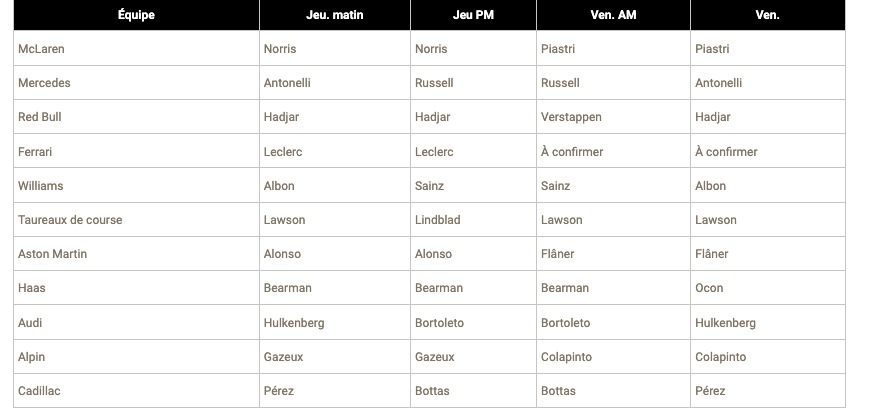869x419 pixels.
Task: Click the Verstappen cell
Action: click(571, 117)
